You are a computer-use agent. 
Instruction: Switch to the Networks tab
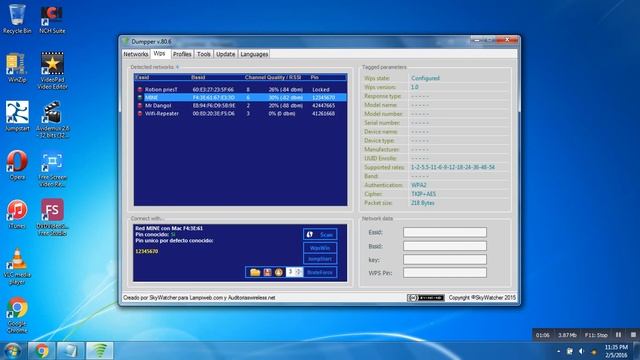click(x=136, y=54)
